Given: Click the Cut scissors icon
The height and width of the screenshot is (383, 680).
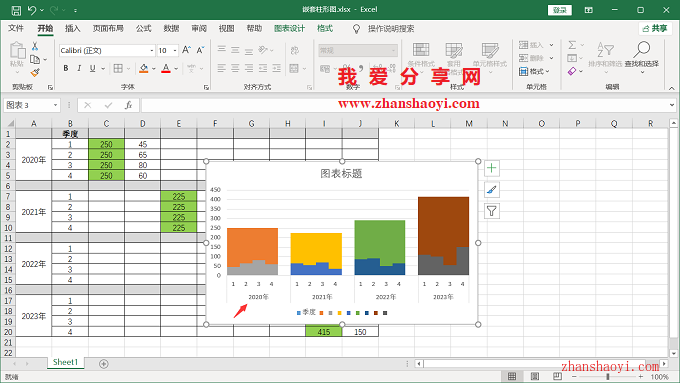Looking at the screenshot, I should pos(35,46).
